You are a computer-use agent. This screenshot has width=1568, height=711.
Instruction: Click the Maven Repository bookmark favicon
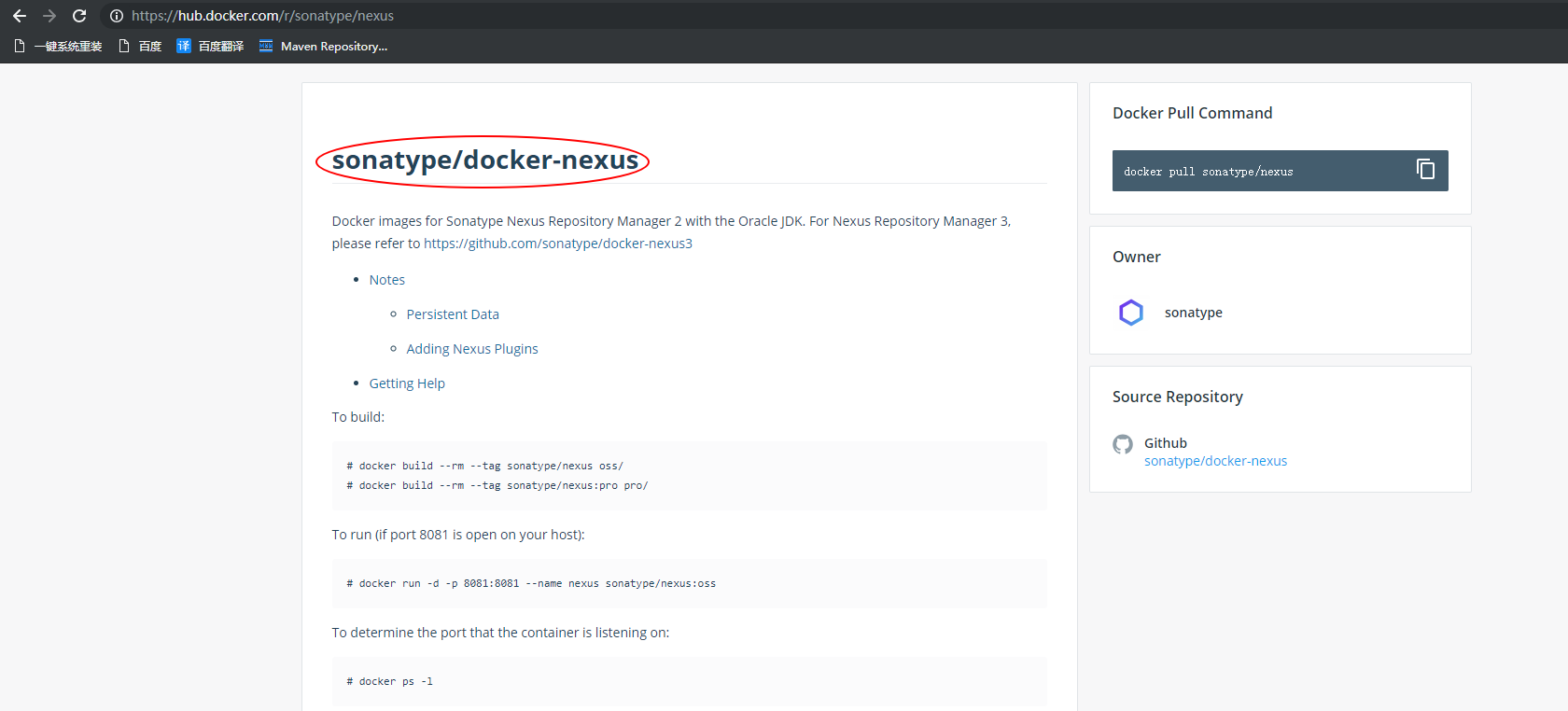pyautogui.click(x=266, y=46)
